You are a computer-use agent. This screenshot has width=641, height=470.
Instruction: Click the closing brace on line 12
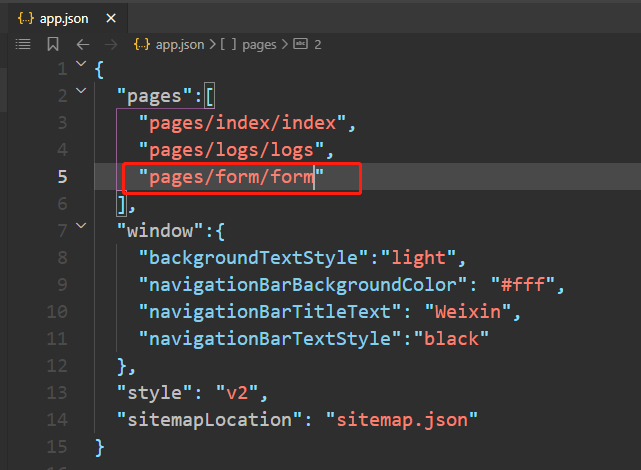(122, 366)
